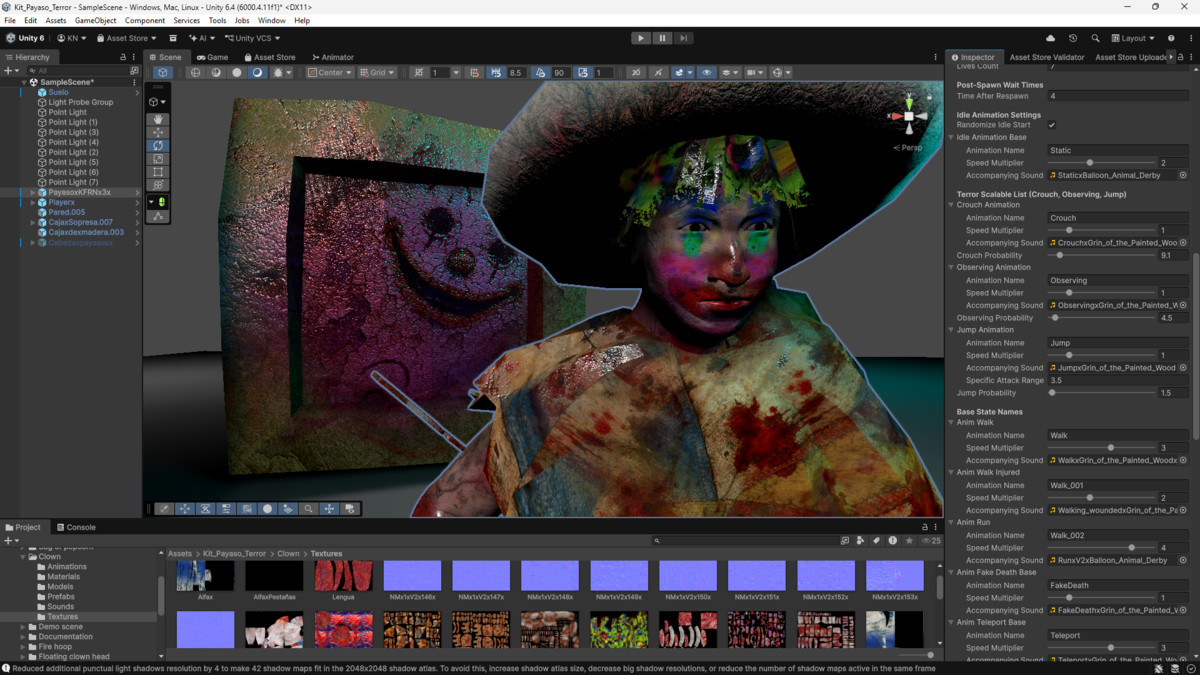This screenshot has height=675, width=1200.
Task: Expand PayasoxKFRNx3x in Hierarchy
Action: [33, 192]
